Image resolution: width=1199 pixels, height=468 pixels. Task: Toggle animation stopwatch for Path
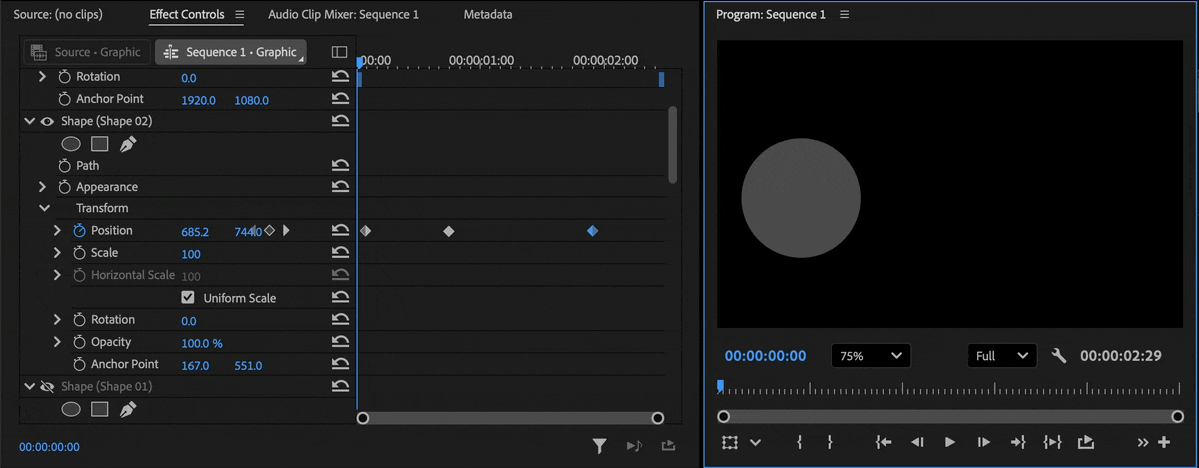64,165
